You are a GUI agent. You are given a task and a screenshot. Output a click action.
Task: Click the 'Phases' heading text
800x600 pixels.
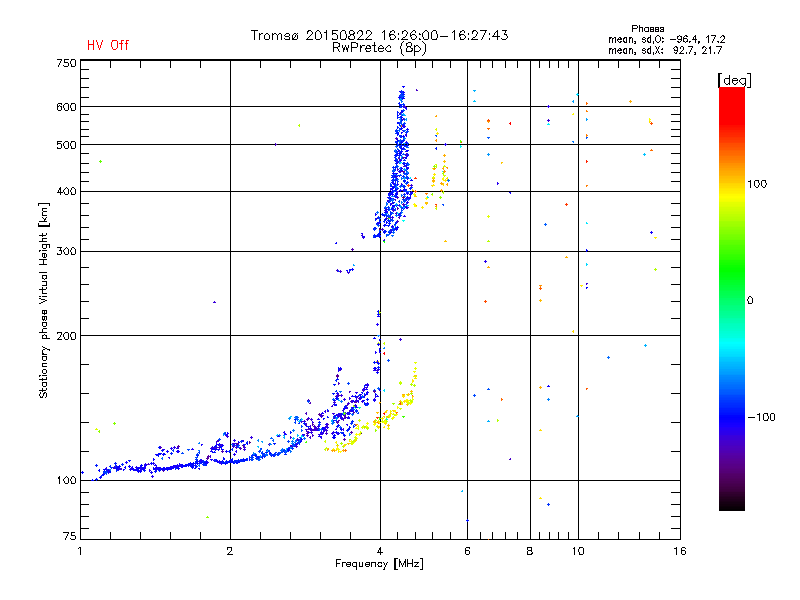(647, 29)
